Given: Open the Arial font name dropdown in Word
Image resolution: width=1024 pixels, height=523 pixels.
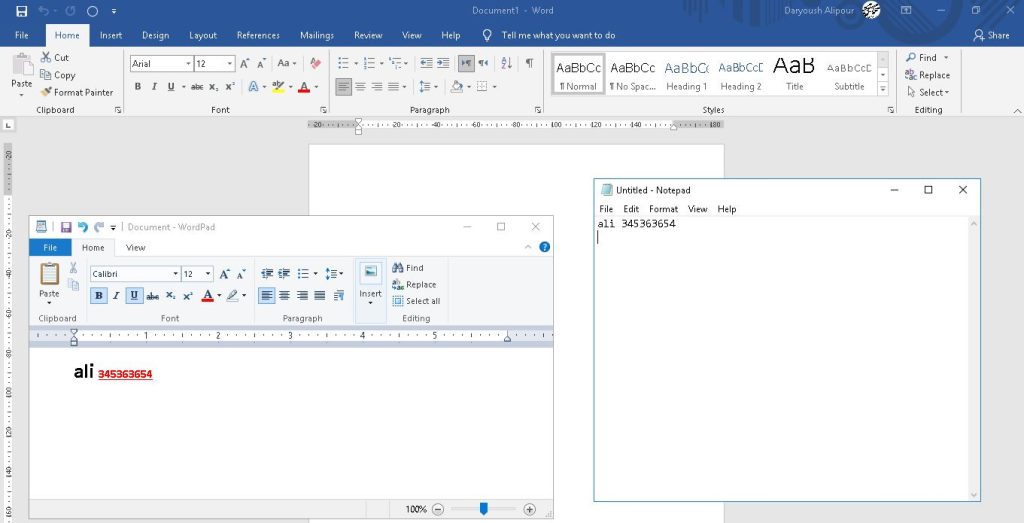Looking at the screenshot, I should (x=187, y=64).
